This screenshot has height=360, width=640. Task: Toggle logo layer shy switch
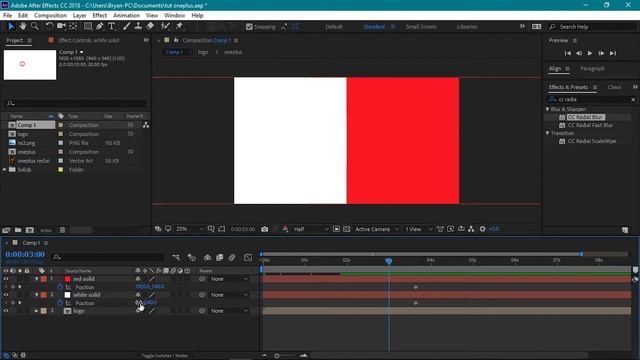coord(138,311)
